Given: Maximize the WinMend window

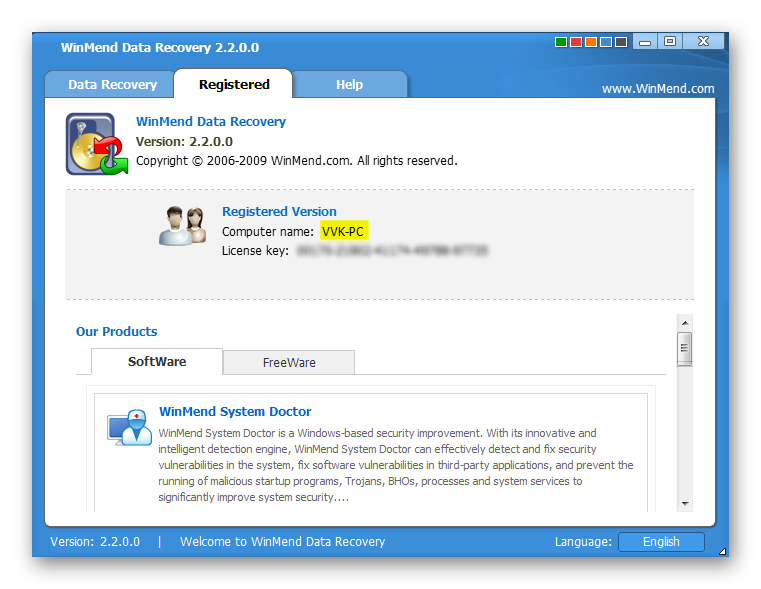Looking at the screenshot, I should tap(670, 42).
